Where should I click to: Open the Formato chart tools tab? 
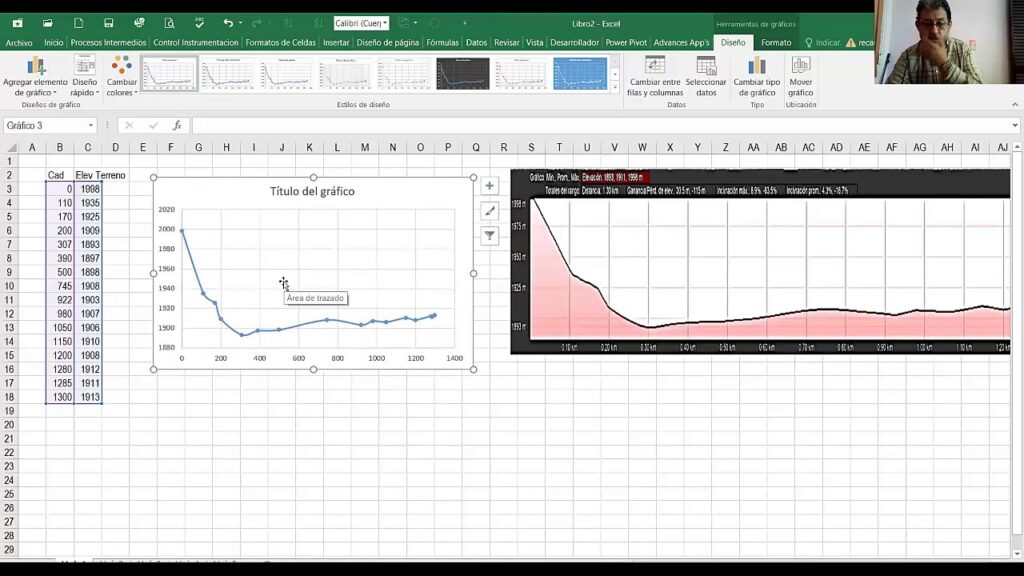coord(776,42)
